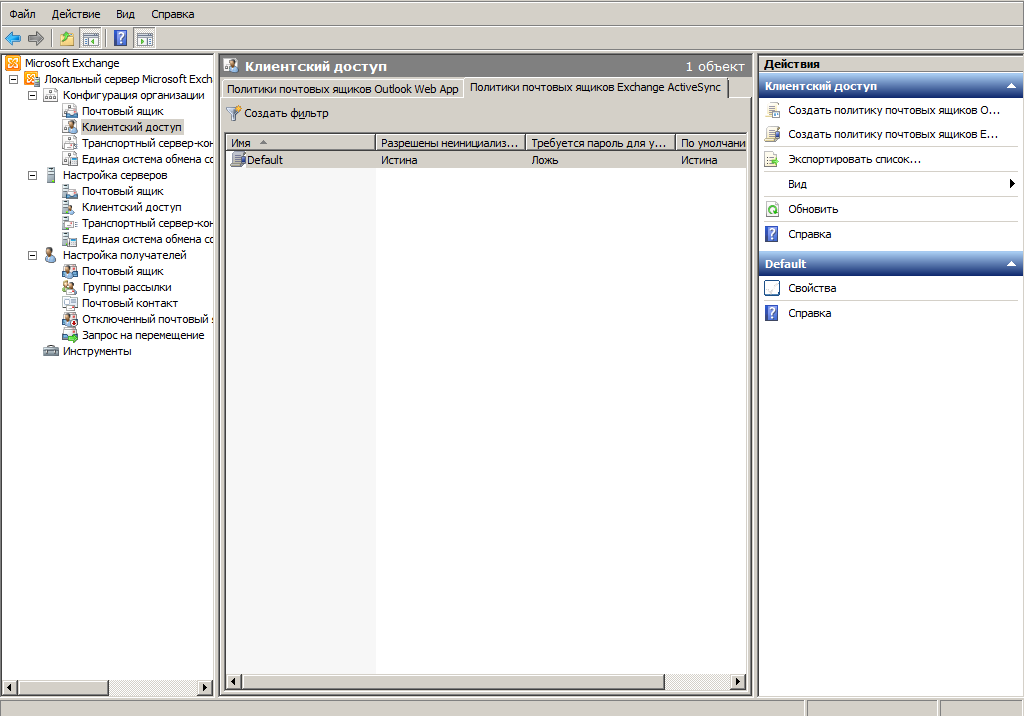Click the Экспортировать список icon
This screenshot has width=1024, height=716.
[x=773, y=159]
